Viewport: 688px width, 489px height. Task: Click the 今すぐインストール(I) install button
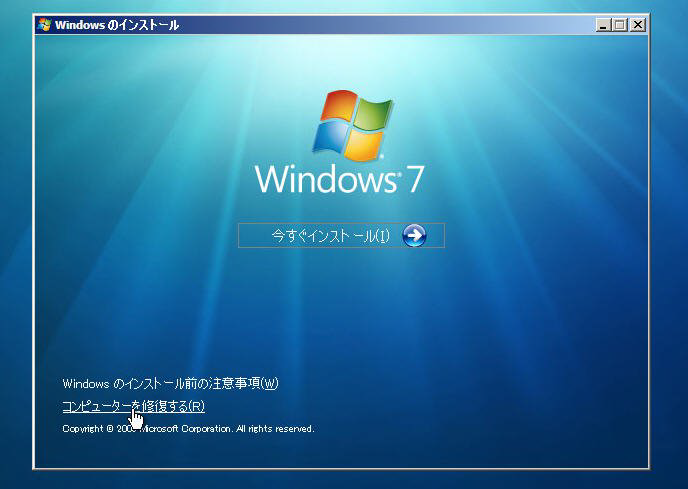(x=341, y=236)
